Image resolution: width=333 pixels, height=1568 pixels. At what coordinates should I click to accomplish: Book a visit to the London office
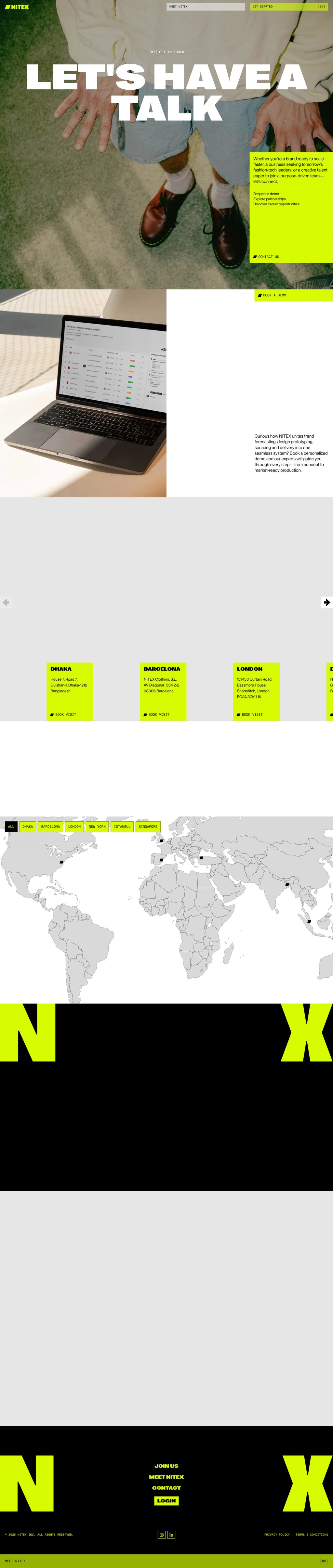249,714
